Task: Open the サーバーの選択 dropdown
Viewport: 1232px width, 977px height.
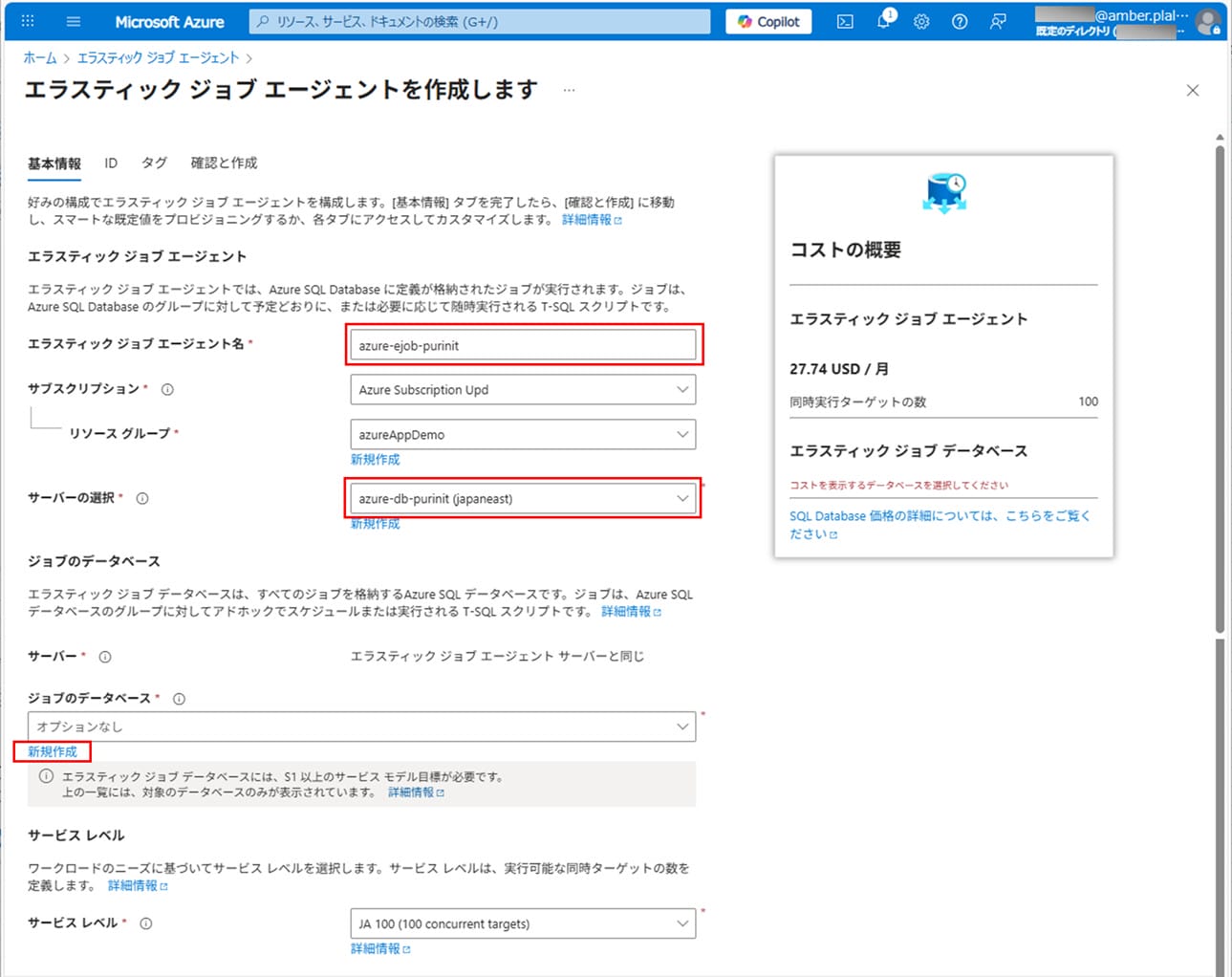Action: click(x=523, y=499)
